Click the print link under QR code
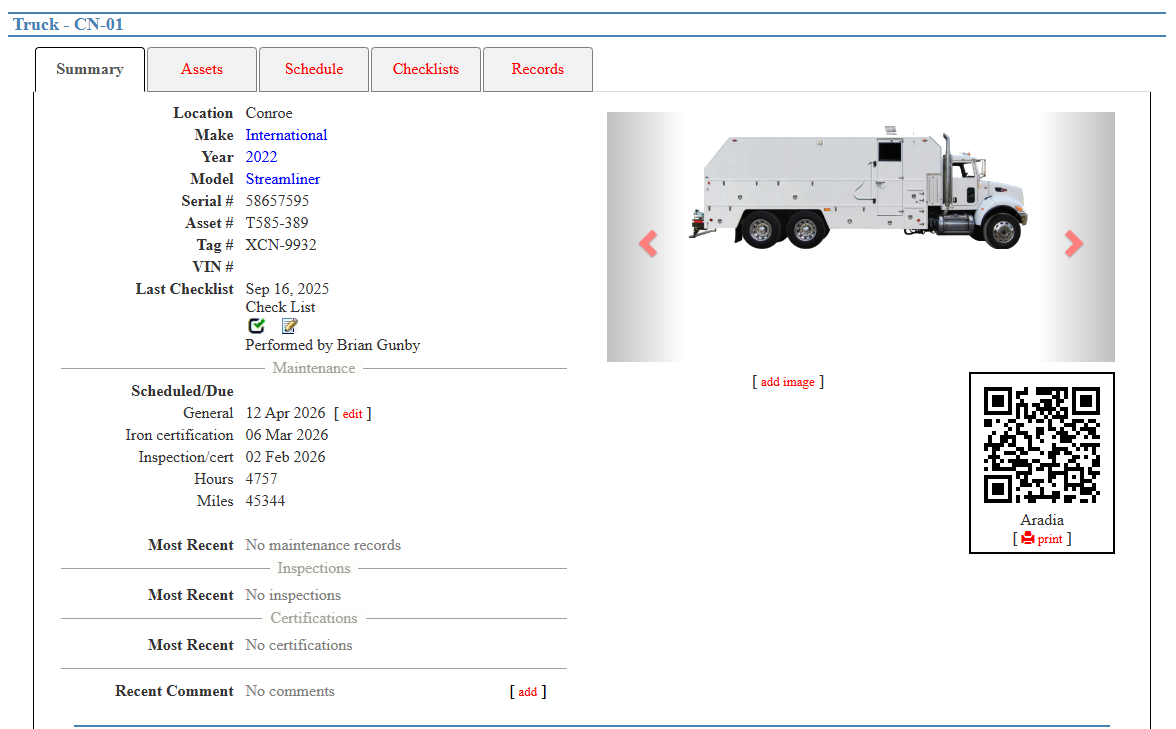Screen dimensions: 1176x729 click(x=1050, y=539)
